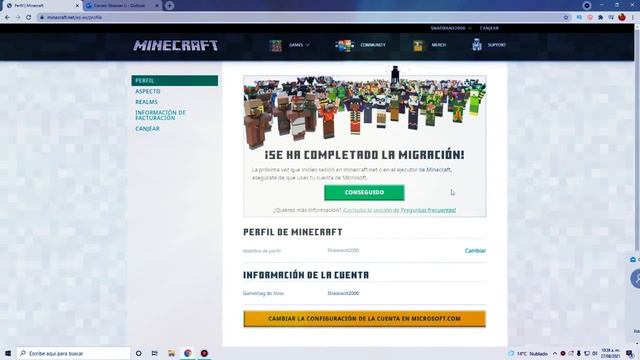Select Perfil in the sidebar
This screenshot has height=360, width=640.
175,80
